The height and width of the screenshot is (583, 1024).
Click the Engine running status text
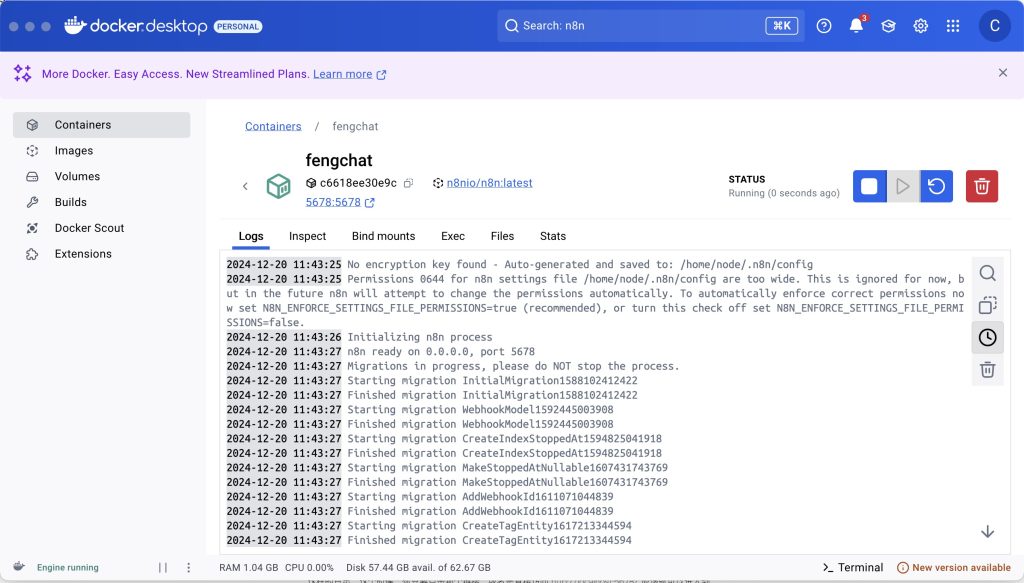click(67, 567)
